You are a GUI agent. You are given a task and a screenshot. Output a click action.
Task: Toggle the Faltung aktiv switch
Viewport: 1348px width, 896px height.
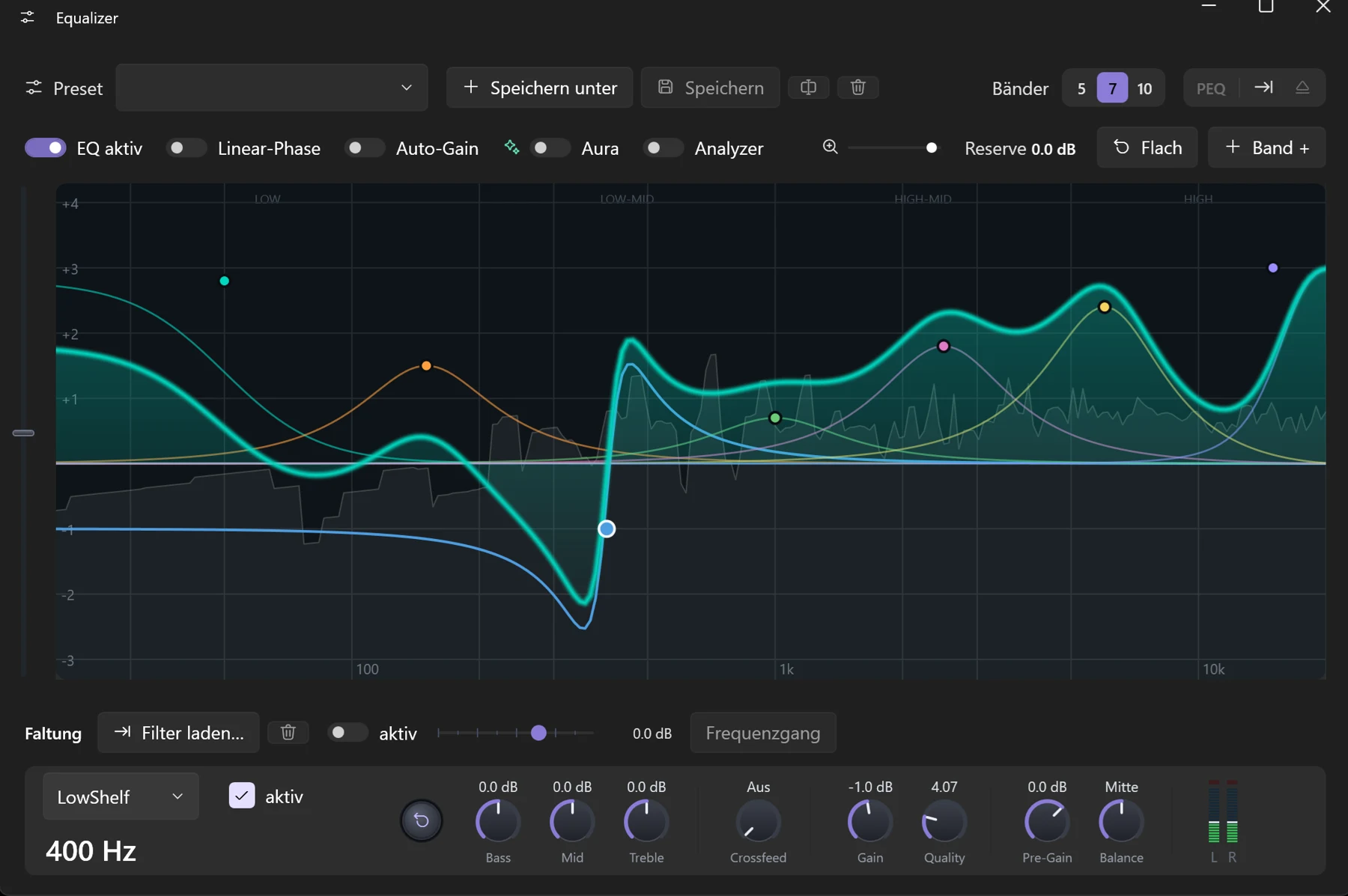[348, 732]
